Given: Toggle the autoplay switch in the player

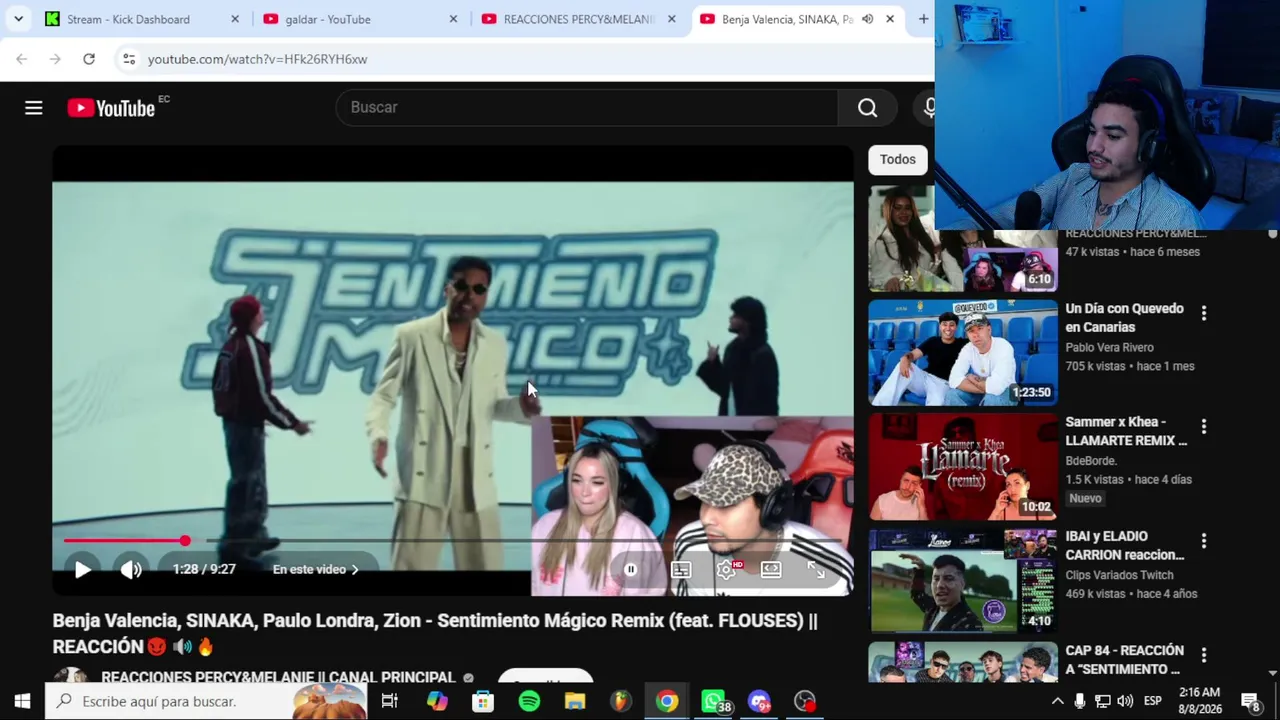Looking at the screenshot, I should point(631,569).
